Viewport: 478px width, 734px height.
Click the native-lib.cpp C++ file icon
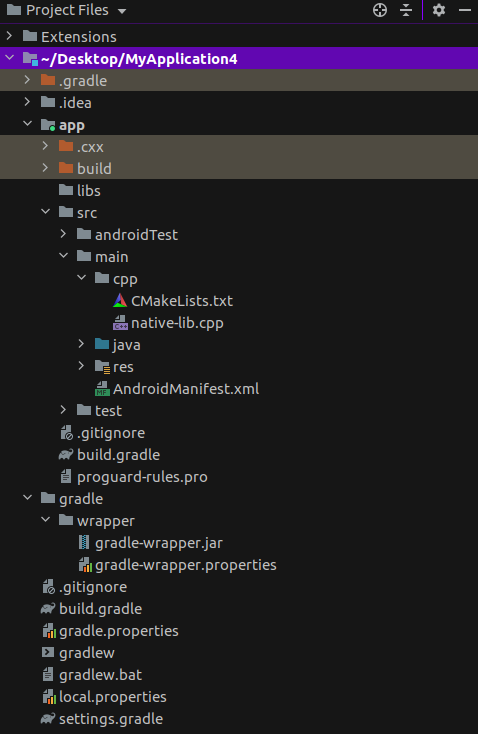pos(120,323)
